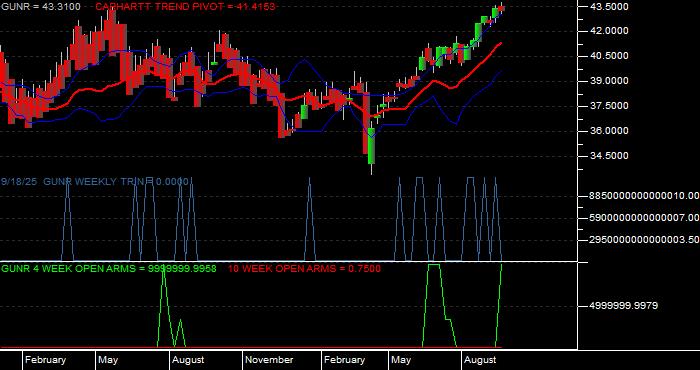
Task: Click the GUNR = 43.3100 price label
Action: [41, 6]
